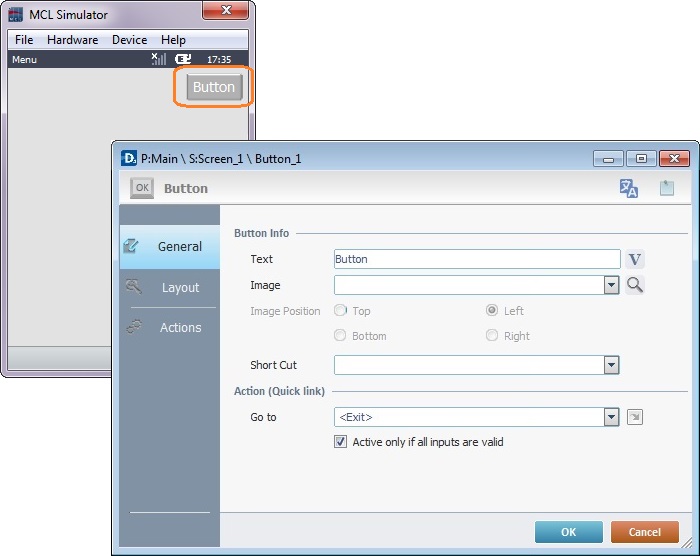Toggle Active only if all inputs valid
Image resolution: width=700 pixels, height=556 pixels.
coord(341,442)
